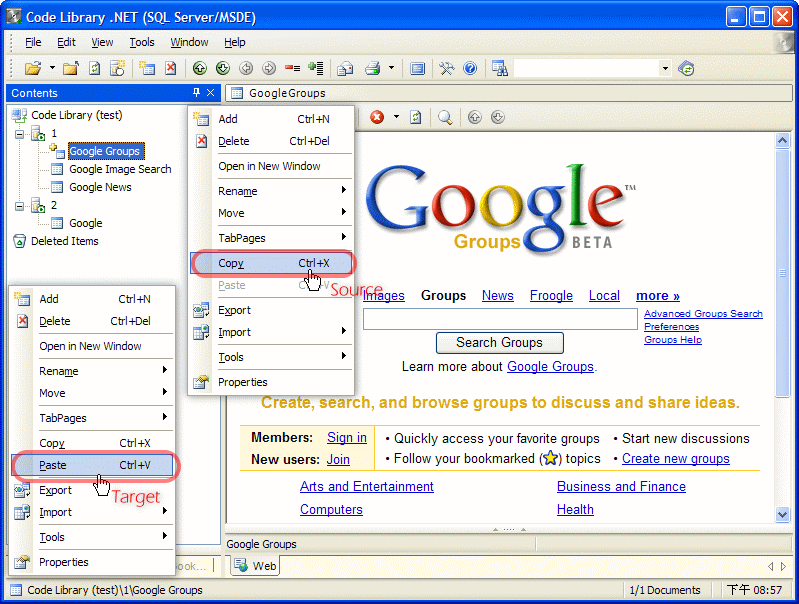
Task: Open options via the hammer and wrench icon
Action: [446, 68]
